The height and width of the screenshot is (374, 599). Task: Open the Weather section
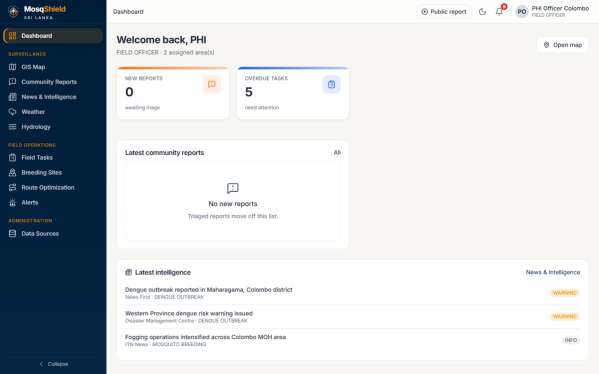(53, 112)
